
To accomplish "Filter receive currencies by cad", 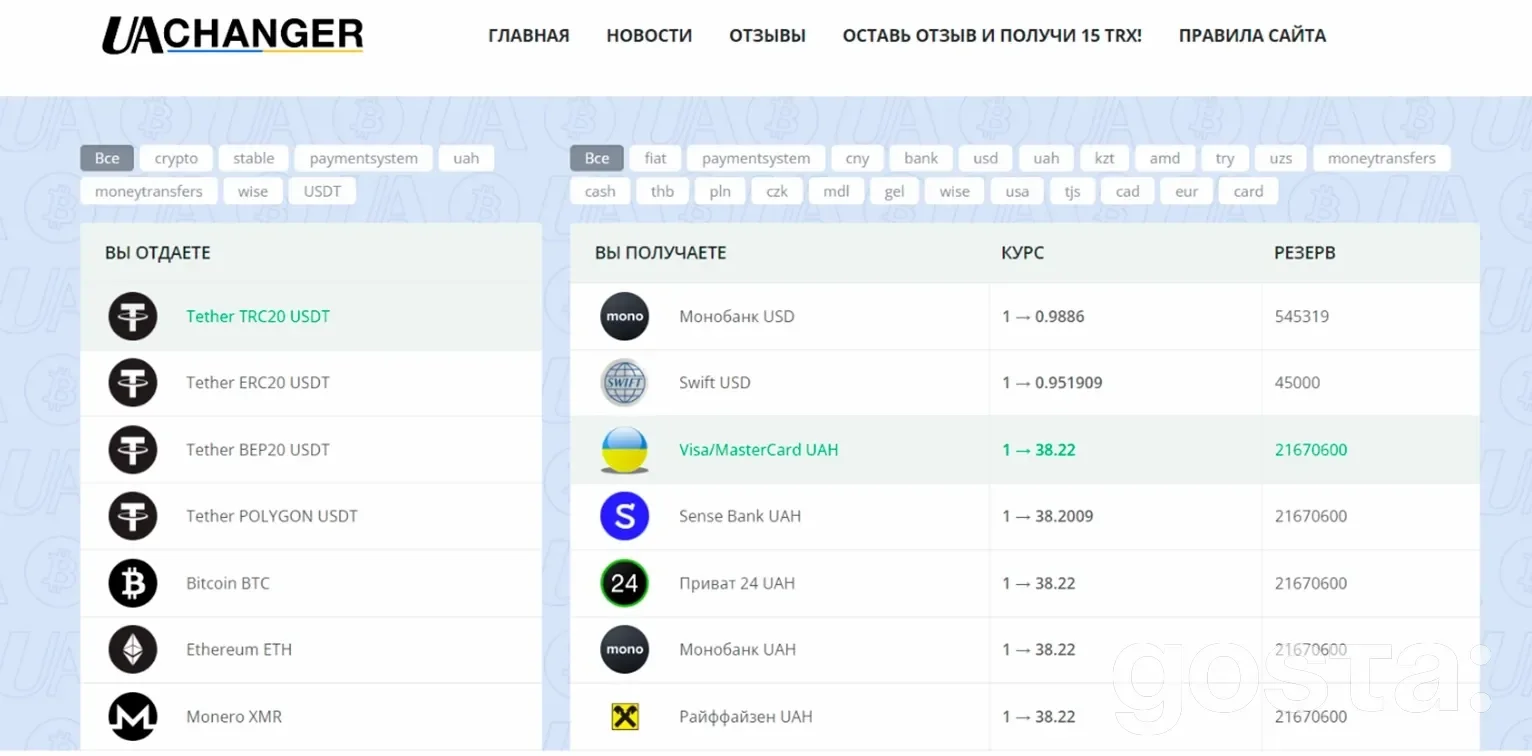I will coord(1127,191).
